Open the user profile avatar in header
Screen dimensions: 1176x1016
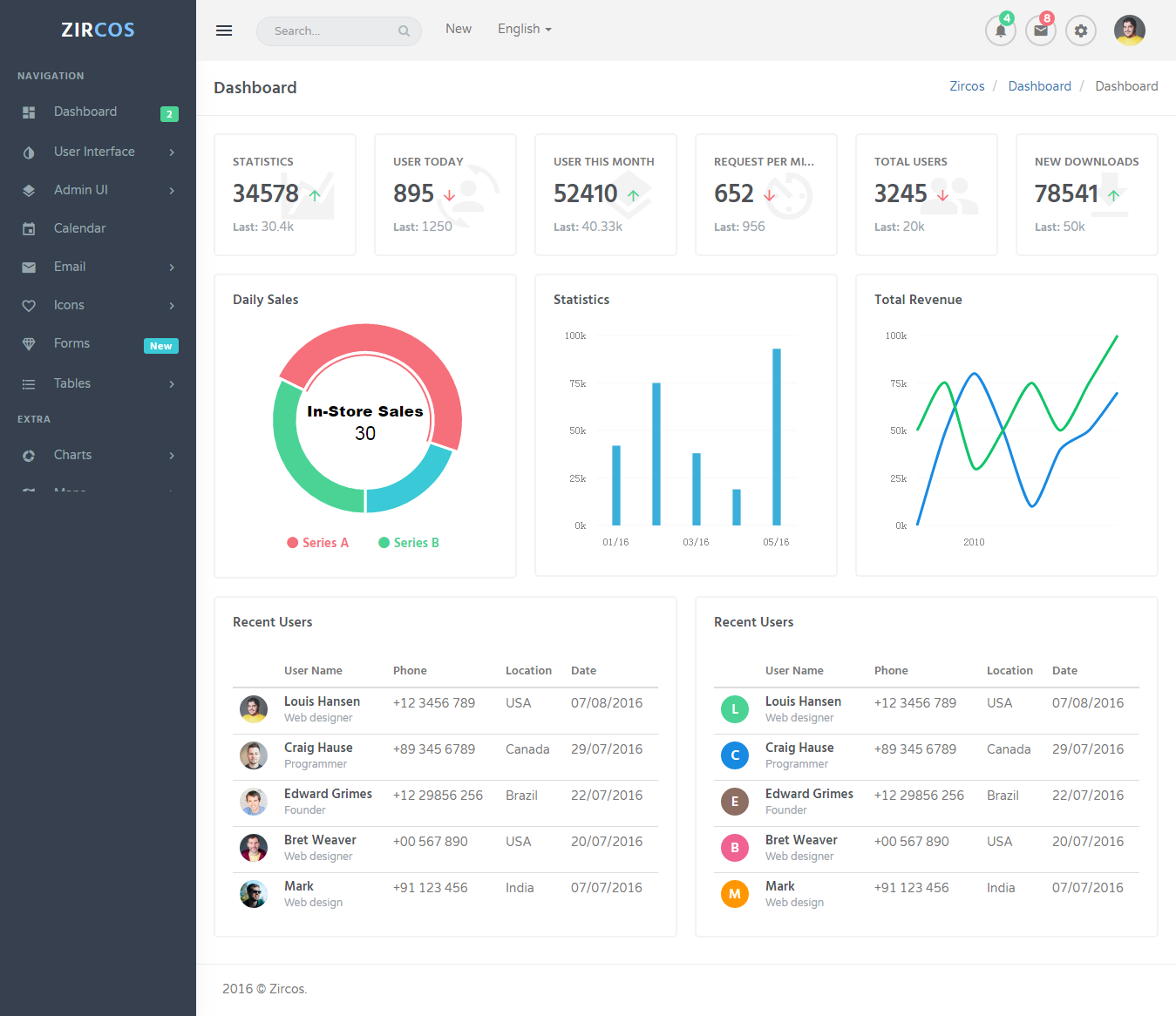(1130, 30)
